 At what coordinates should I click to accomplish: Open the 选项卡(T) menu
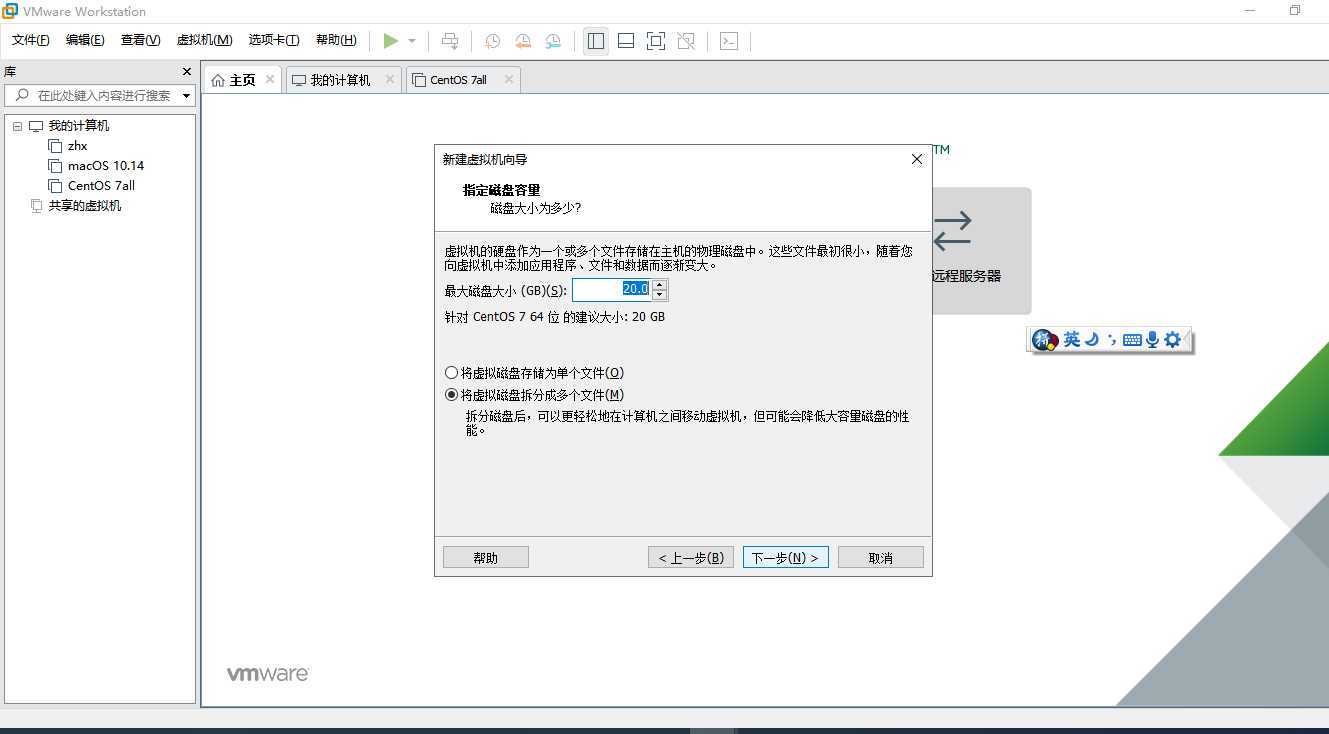tap(274, 40)
